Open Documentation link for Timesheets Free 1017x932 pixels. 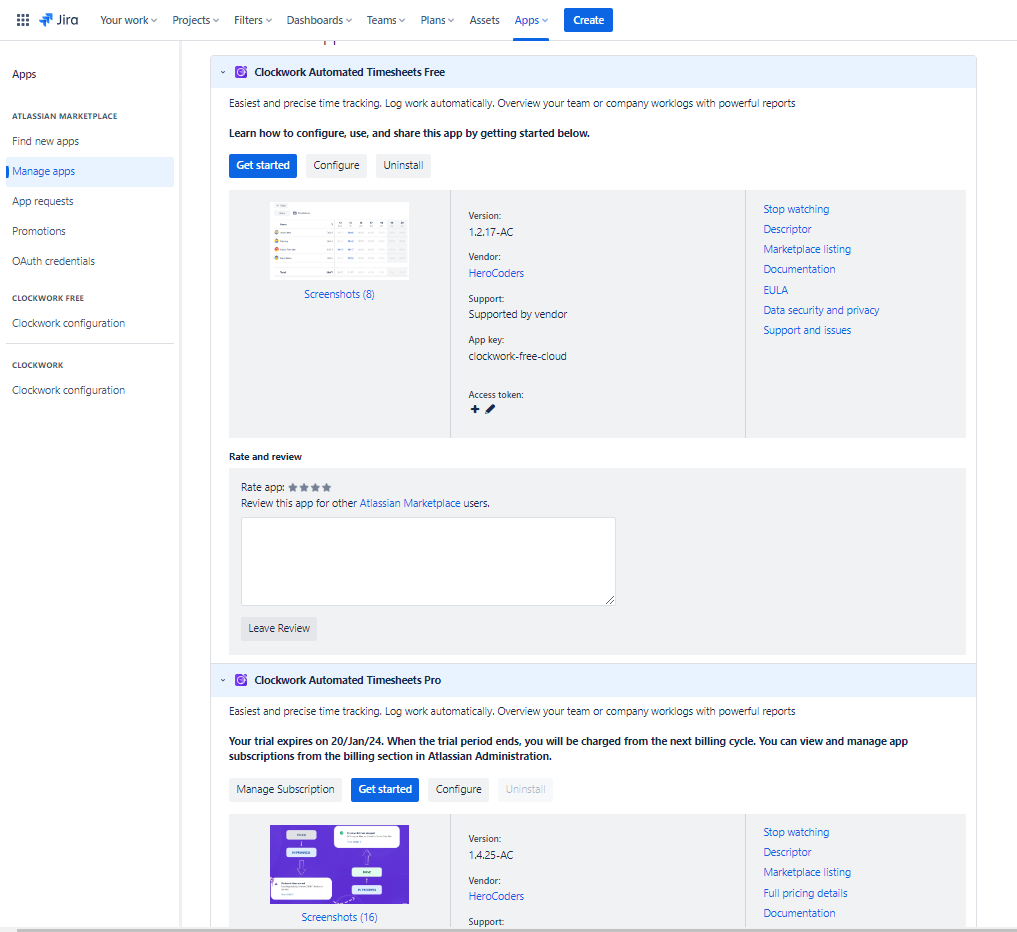coord(799,269)
